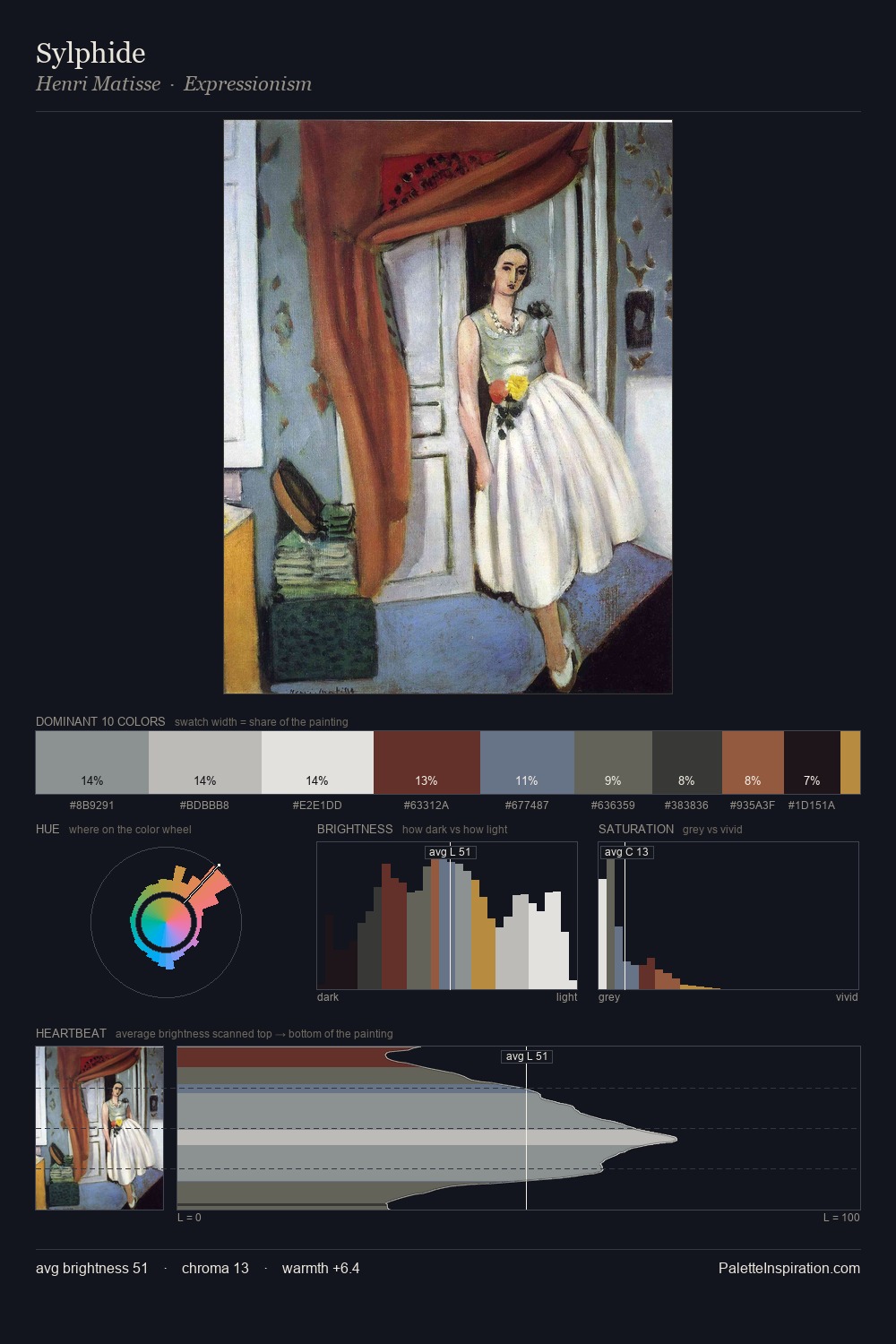Click 'chroma 13' footer stat
896x1344 pixels.
click(x=215, y=1268)
